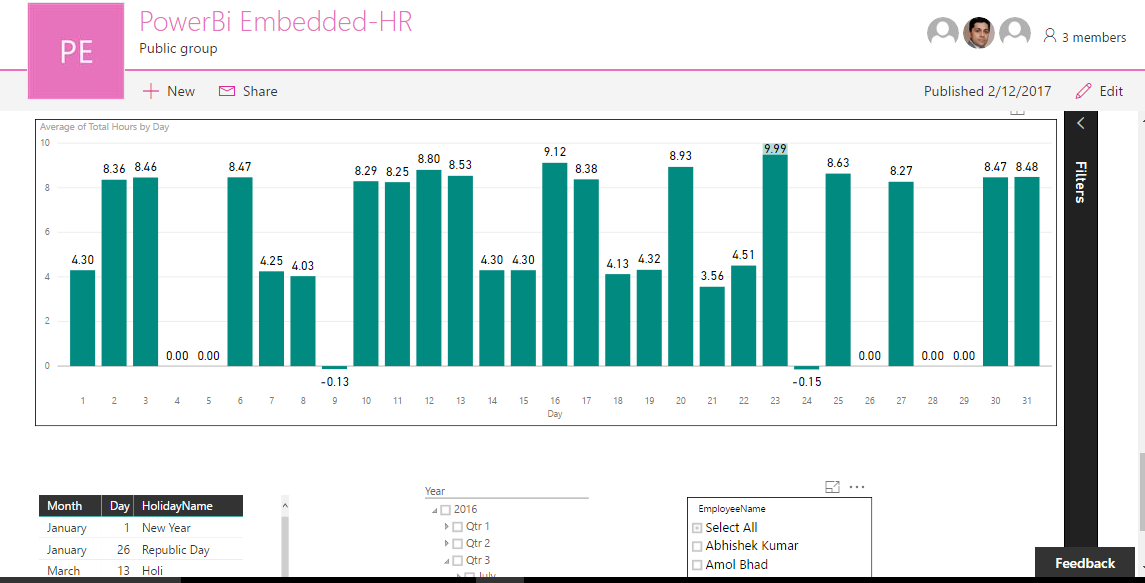This screenshot has height=583, width=1145.
Task: Click the EmployeeName slicer header
Action: (732, 508)
